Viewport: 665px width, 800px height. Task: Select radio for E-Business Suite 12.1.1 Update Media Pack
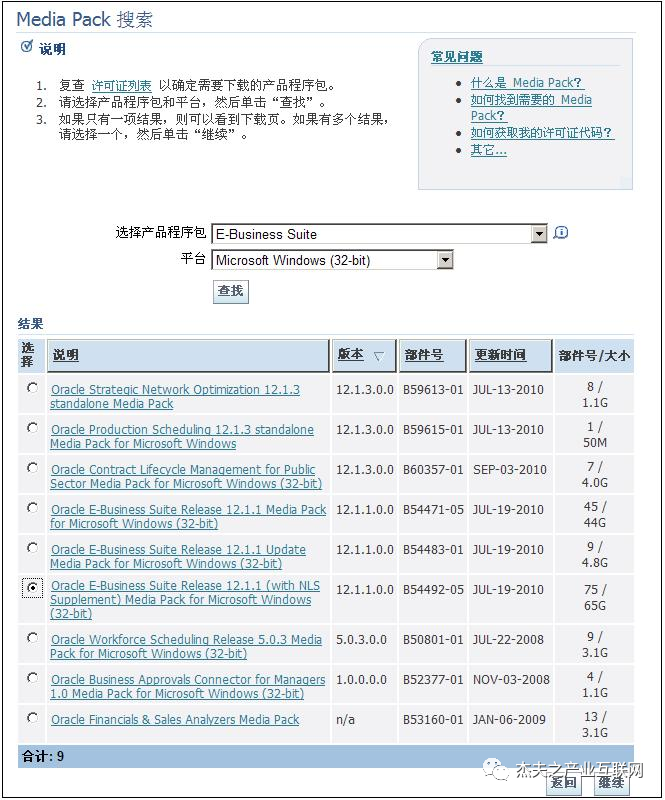(x=32, y=547)
